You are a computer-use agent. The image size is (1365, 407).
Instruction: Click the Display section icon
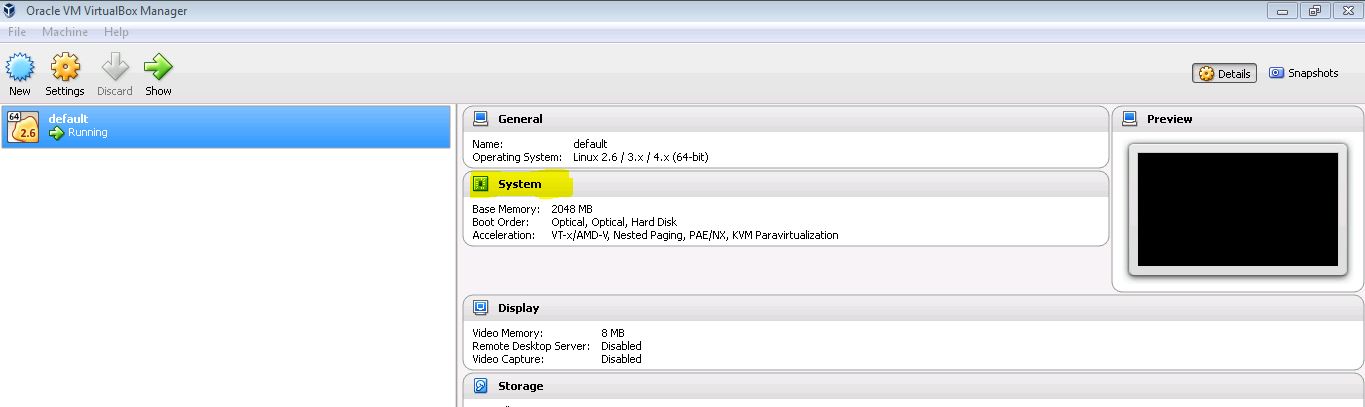[480, 308]
